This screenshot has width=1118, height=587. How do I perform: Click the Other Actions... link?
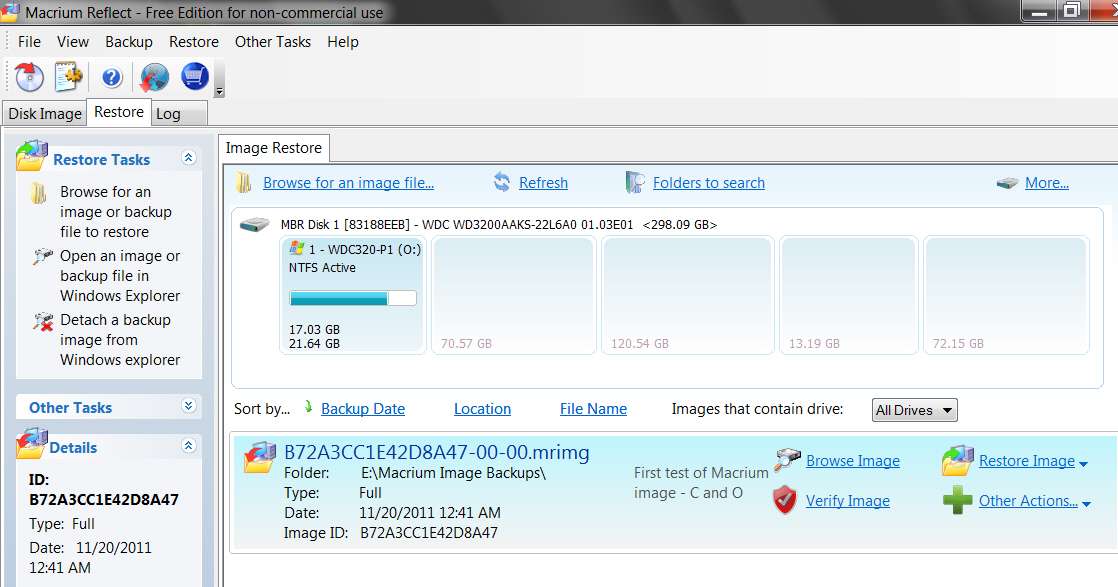point(1028,501)
